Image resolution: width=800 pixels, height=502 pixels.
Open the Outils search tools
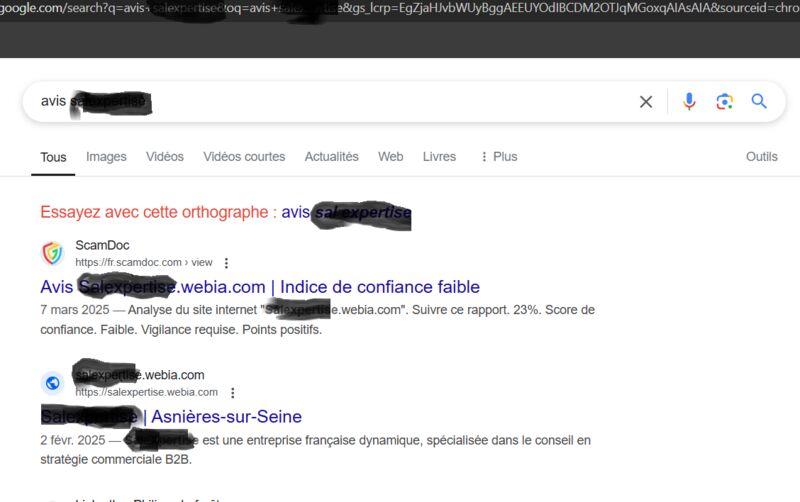coord(762,157)
